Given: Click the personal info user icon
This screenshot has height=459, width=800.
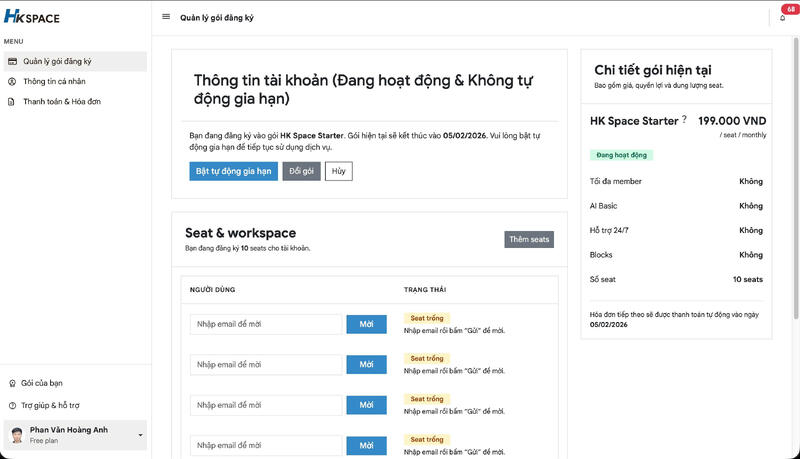Looking at the screenshot, I should pos(12,82).
